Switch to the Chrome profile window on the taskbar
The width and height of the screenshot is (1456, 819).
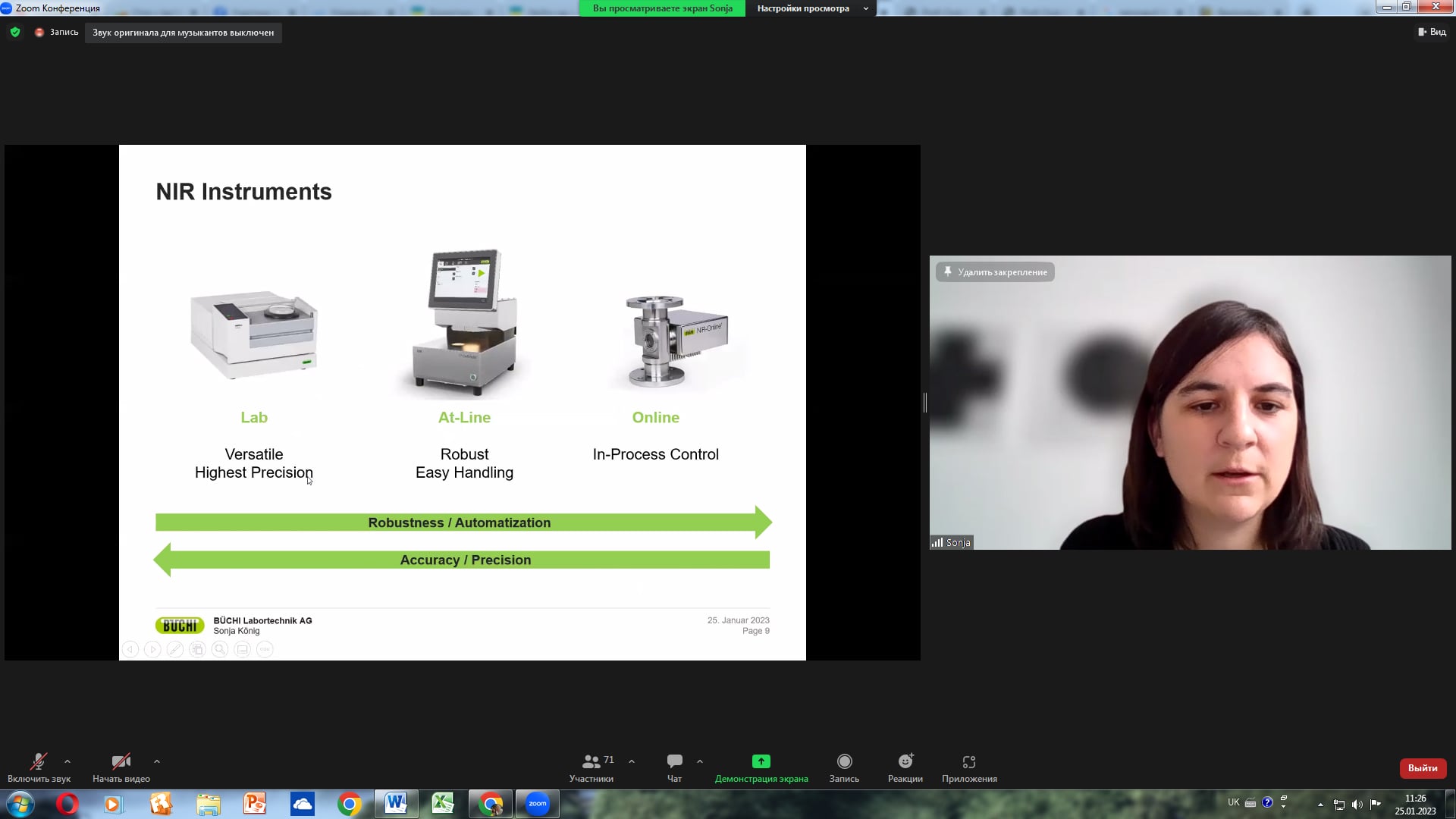click(491, 804)
